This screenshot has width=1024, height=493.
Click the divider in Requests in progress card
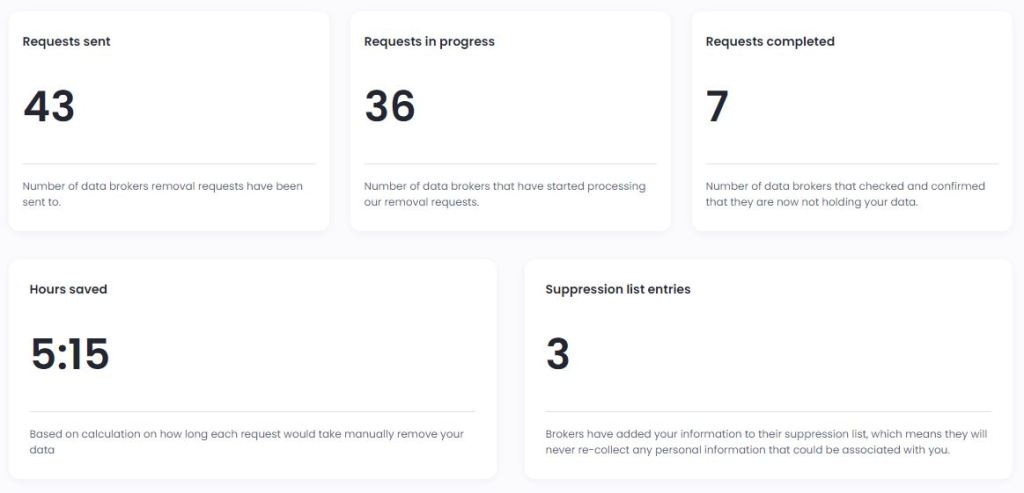click(x=510, y=164)
